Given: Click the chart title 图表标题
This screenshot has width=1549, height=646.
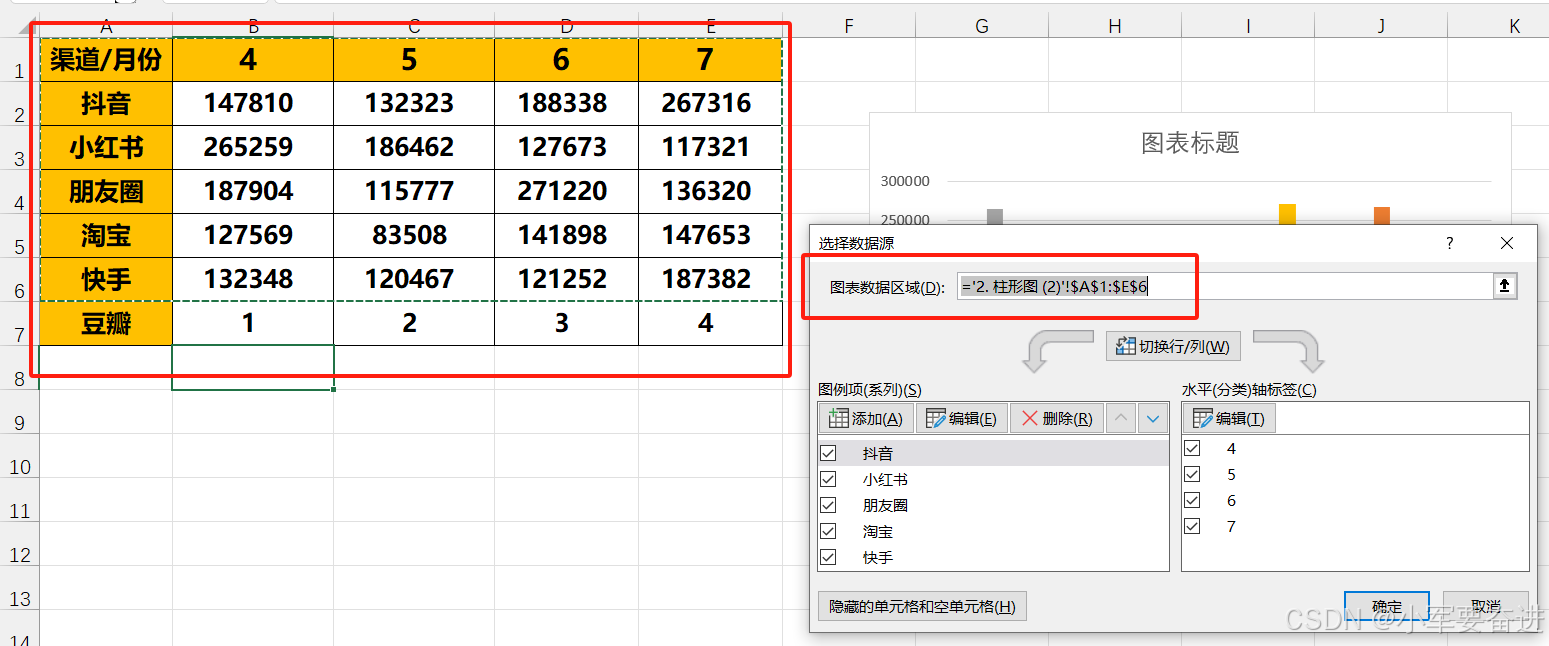Looking at the screenshot, I should [1190, 143].
